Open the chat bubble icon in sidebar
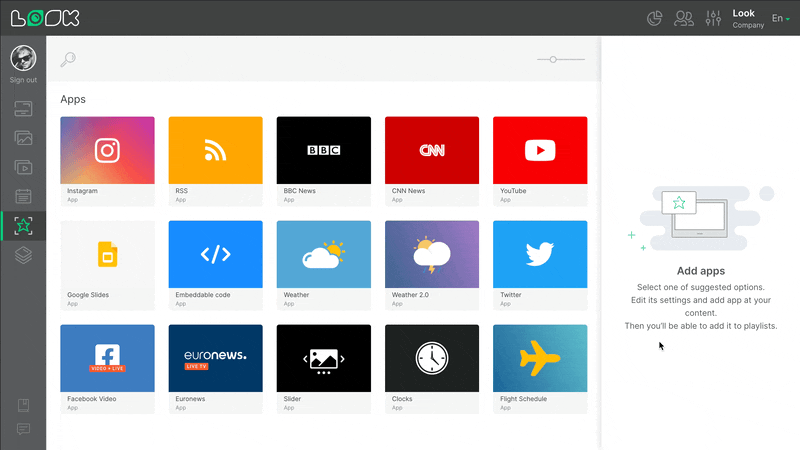This screenshot has width=800, height=450. pyautogui.click(x=23, y=429)
